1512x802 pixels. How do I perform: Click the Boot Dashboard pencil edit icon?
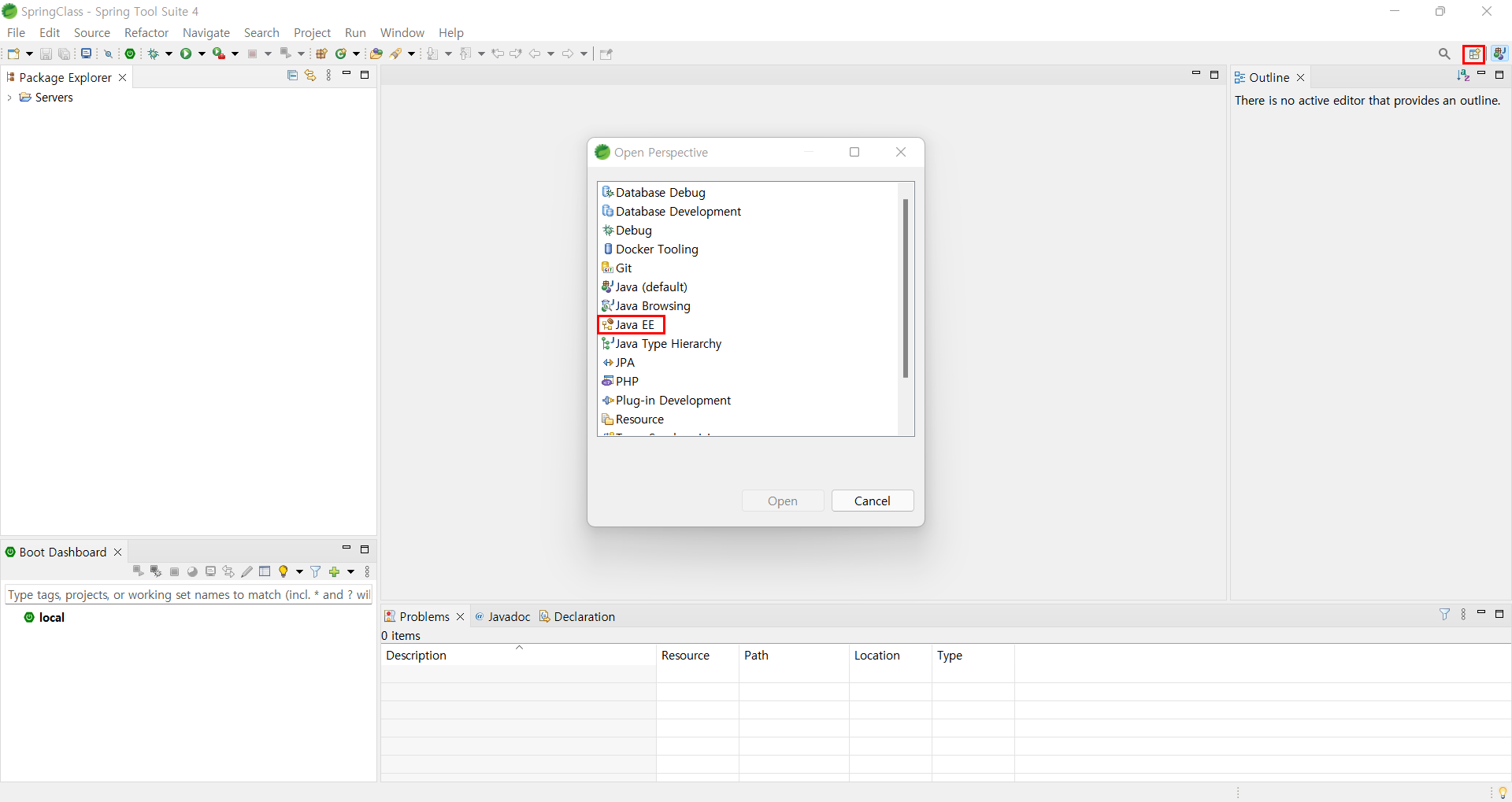tap(246, 571)
